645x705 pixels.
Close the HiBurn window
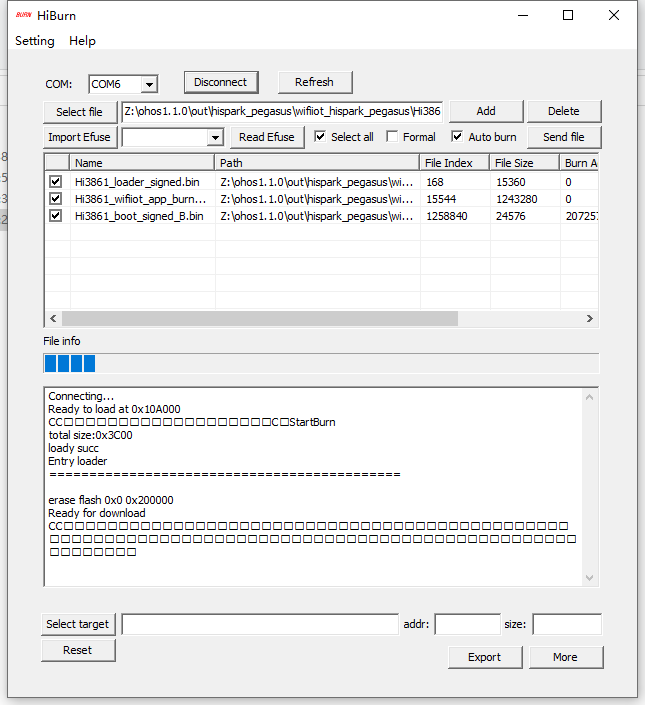614,15
